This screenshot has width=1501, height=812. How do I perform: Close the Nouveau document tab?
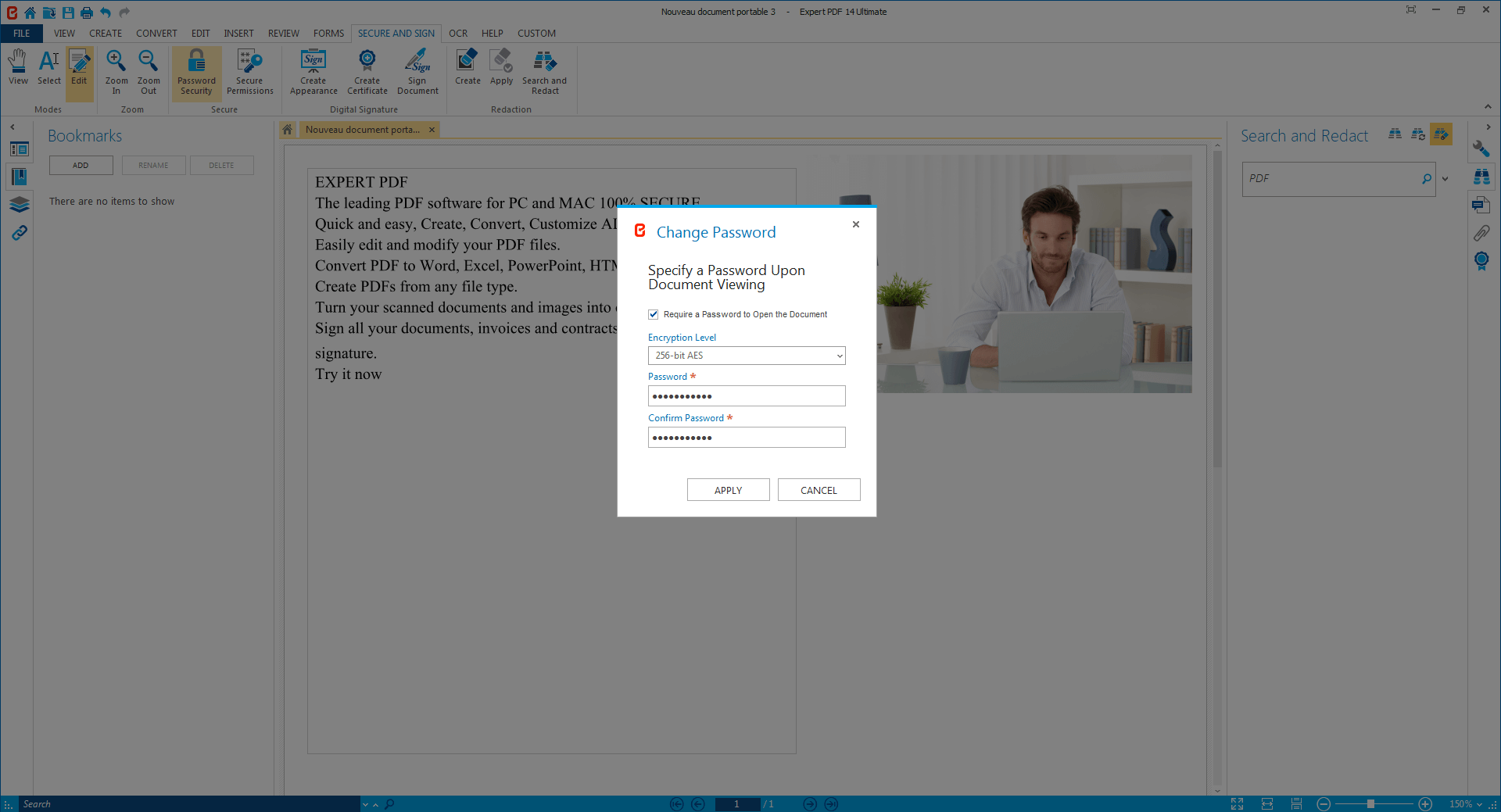click(432, 130)
